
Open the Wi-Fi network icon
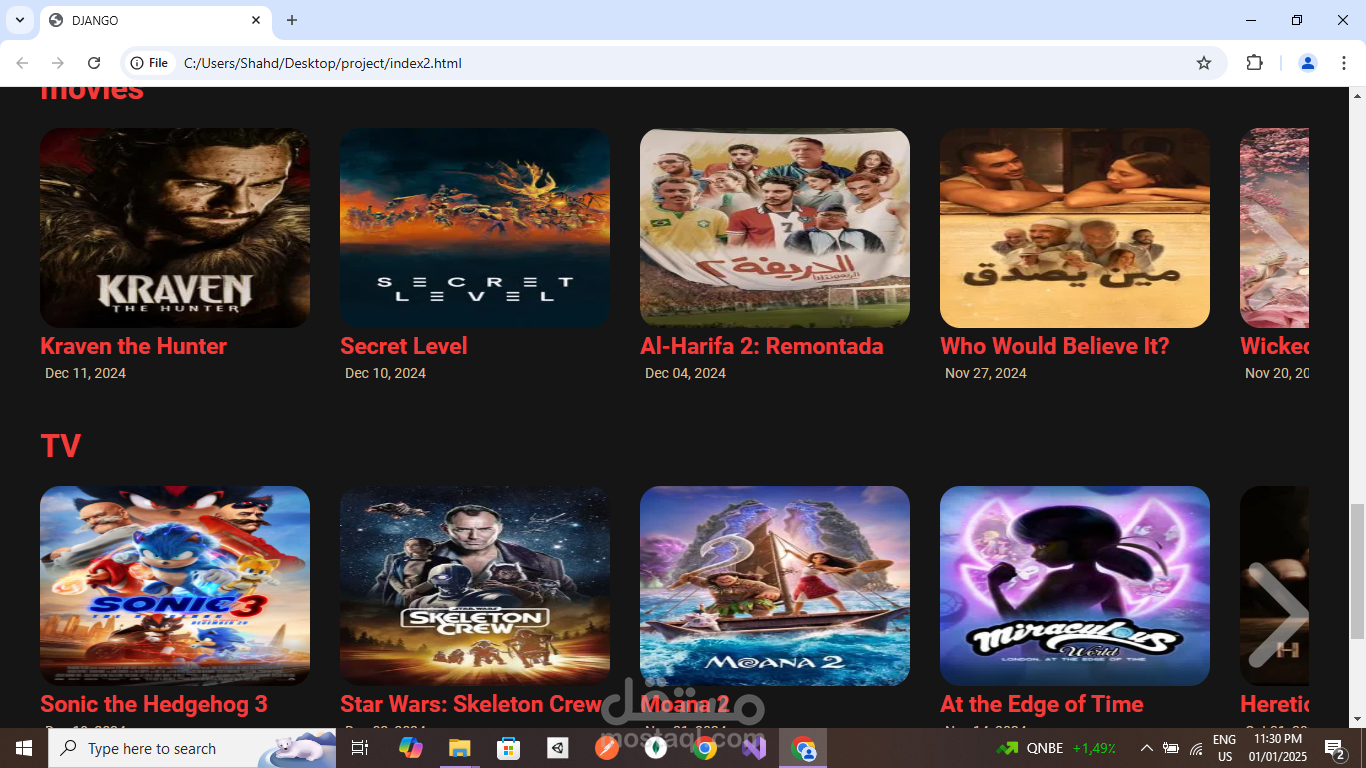click(1196, 748)
